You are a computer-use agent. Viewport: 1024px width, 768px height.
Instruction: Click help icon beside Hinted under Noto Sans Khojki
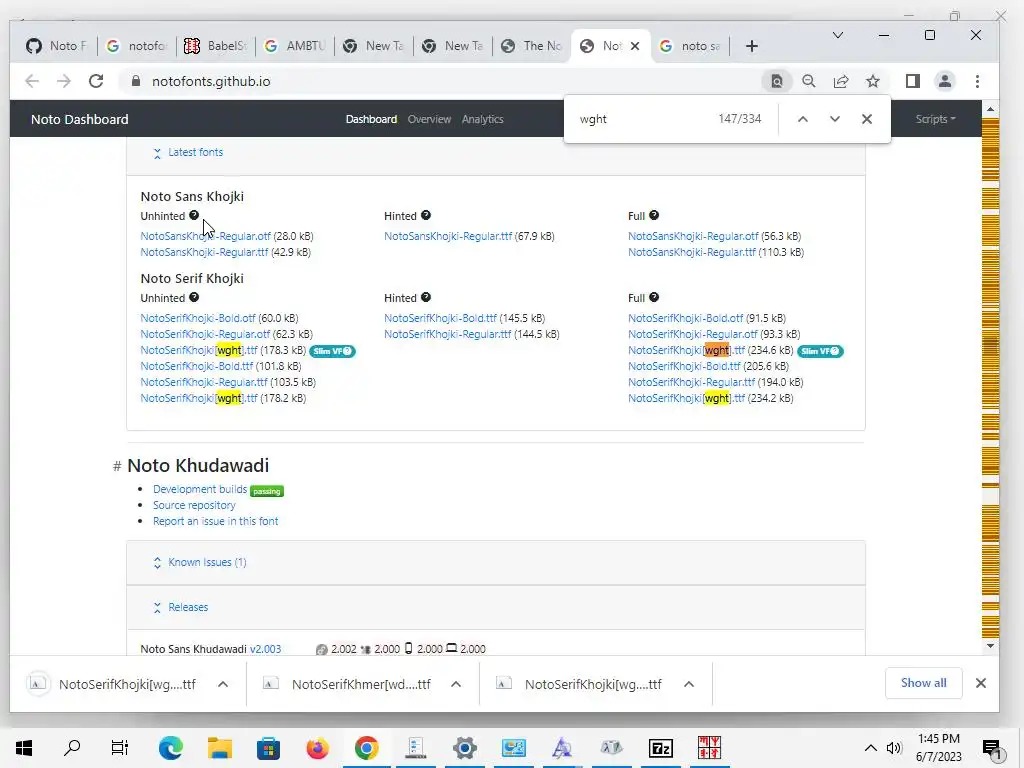[426, 215]
